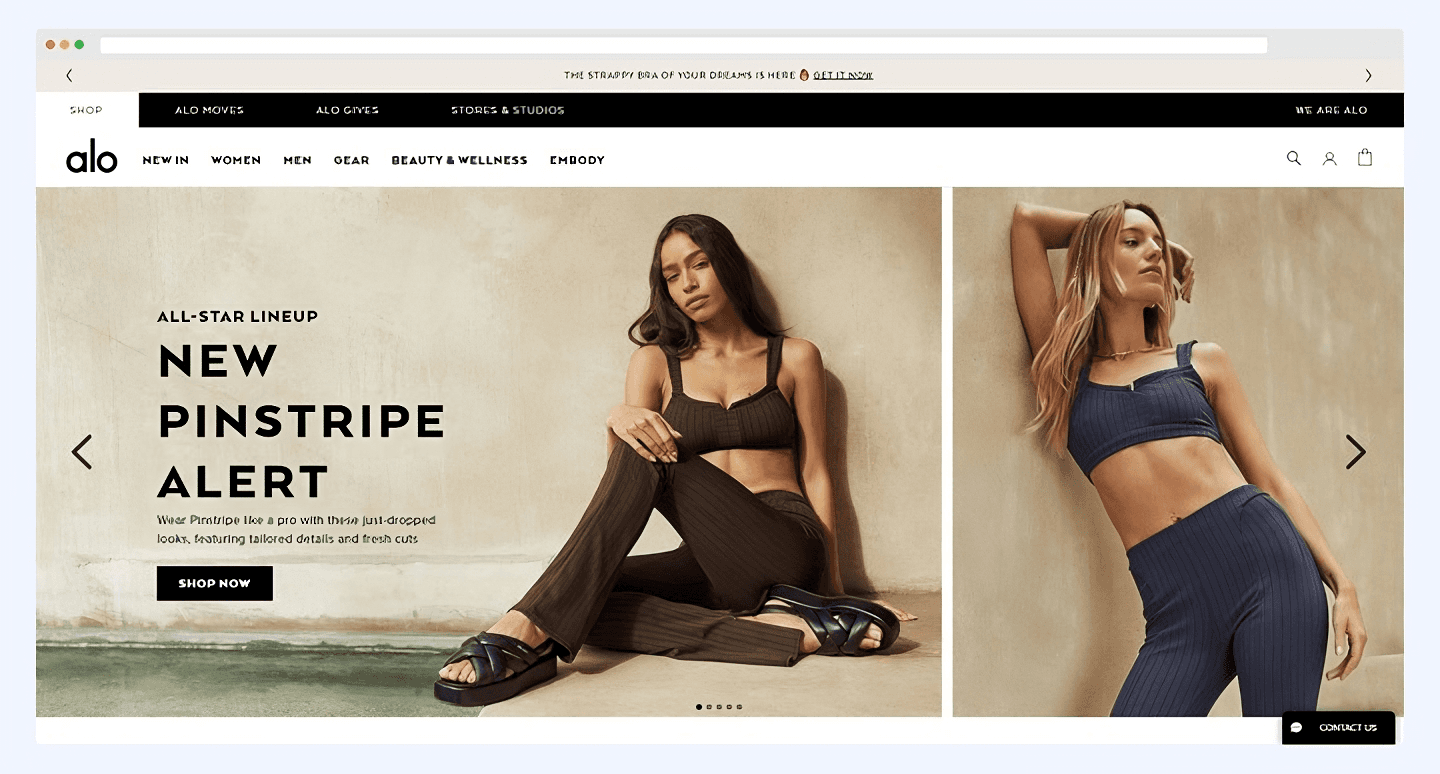The height and width of the screenshot is (774, 1440).
Task: Expand the Beauty & Wellness menu
Action: point(459,160)
